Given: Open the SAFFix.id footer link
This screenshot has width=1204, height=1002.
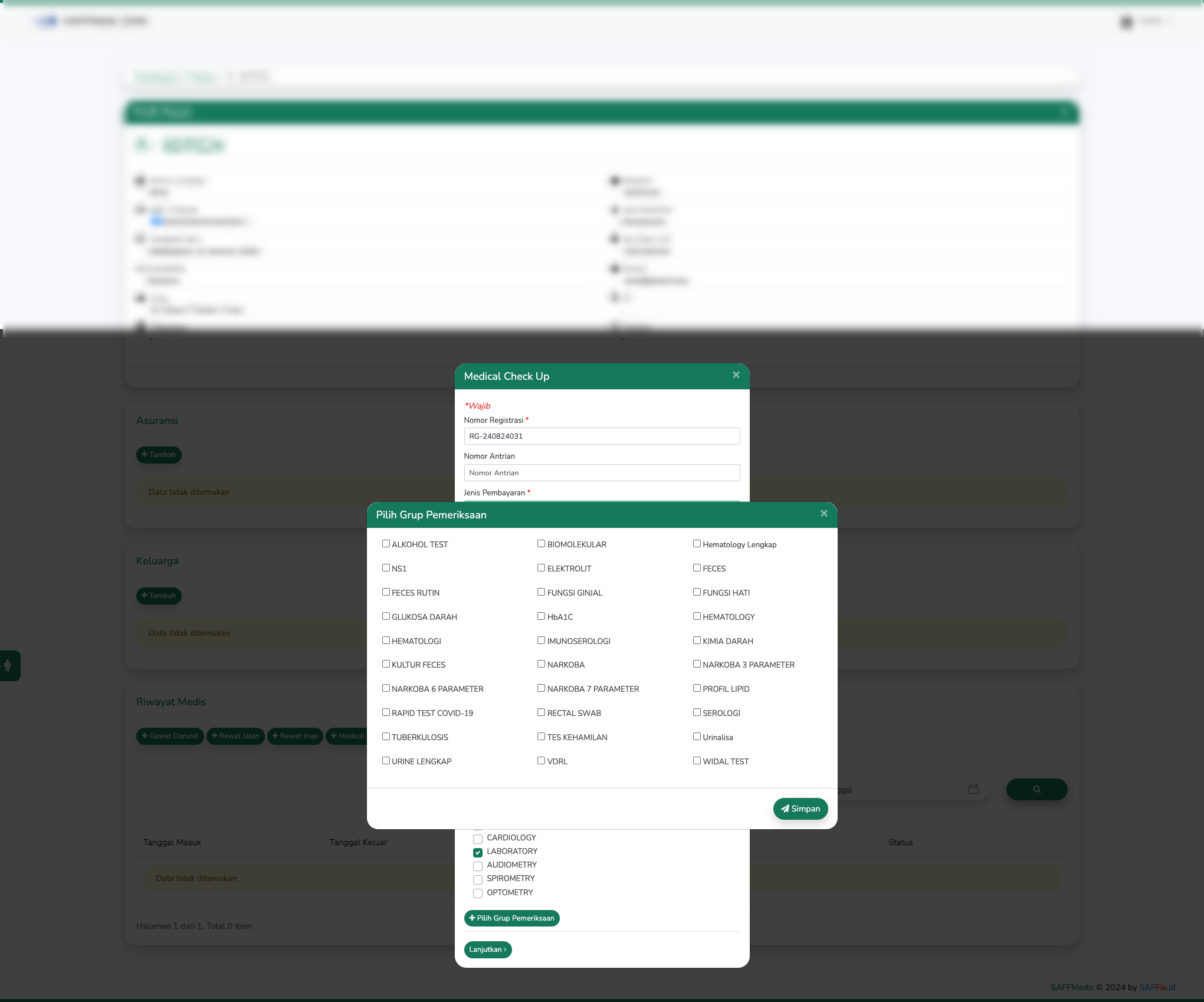Looking at the screenshot, I should click(x=1157, y=987).
